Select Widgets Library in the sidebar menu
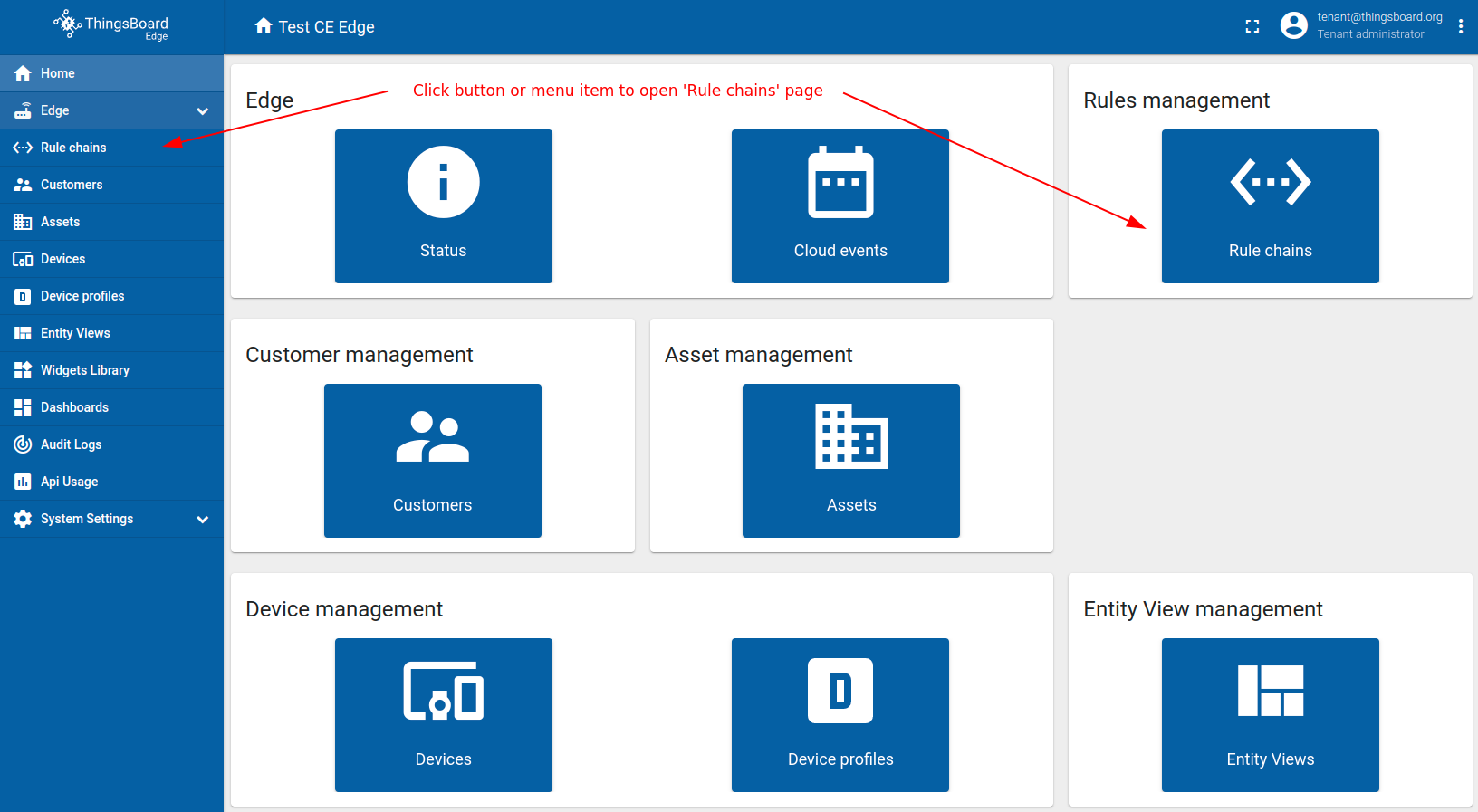Screen dimensions: 1478x812 [x=111, y=370]
